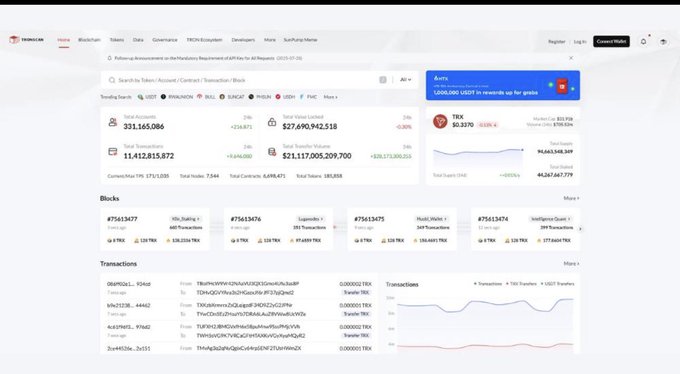
Task: Click the Total Transfer Volume icon
Action: point(272,151)
